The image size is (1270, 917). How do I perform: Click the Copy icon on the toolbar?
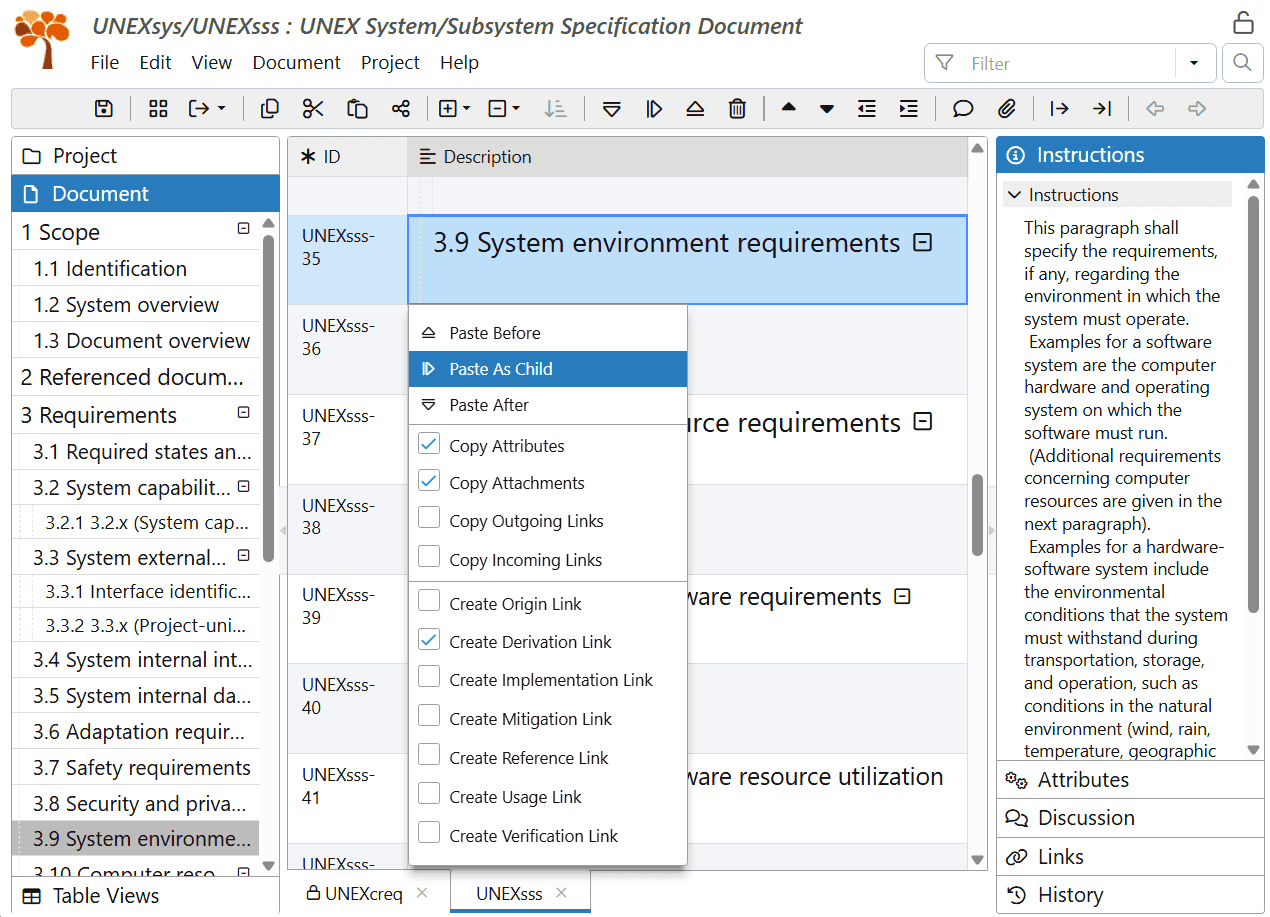[269, 108]
